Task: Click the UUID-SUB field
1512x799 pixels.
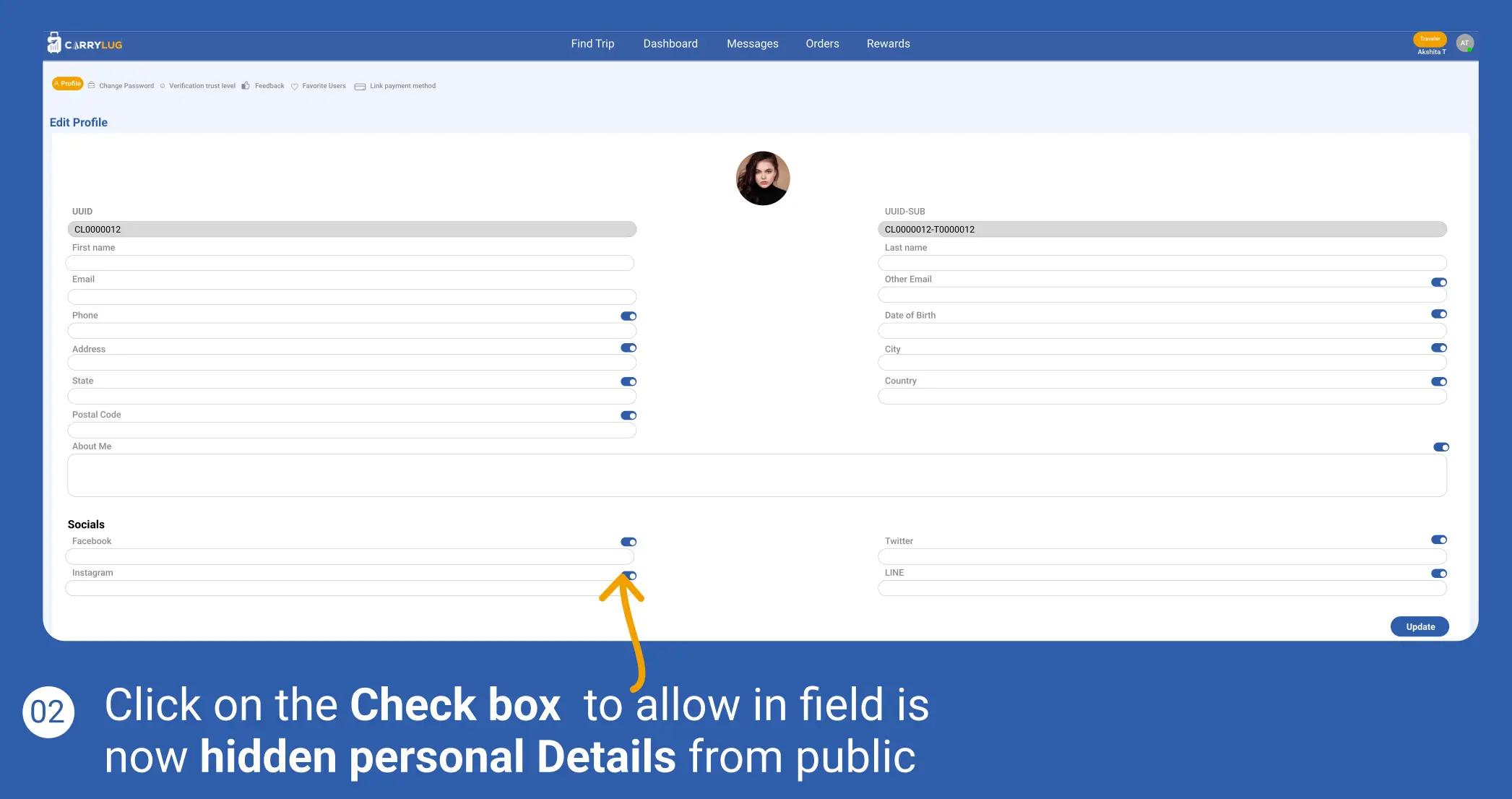Action: [1162, 229]
